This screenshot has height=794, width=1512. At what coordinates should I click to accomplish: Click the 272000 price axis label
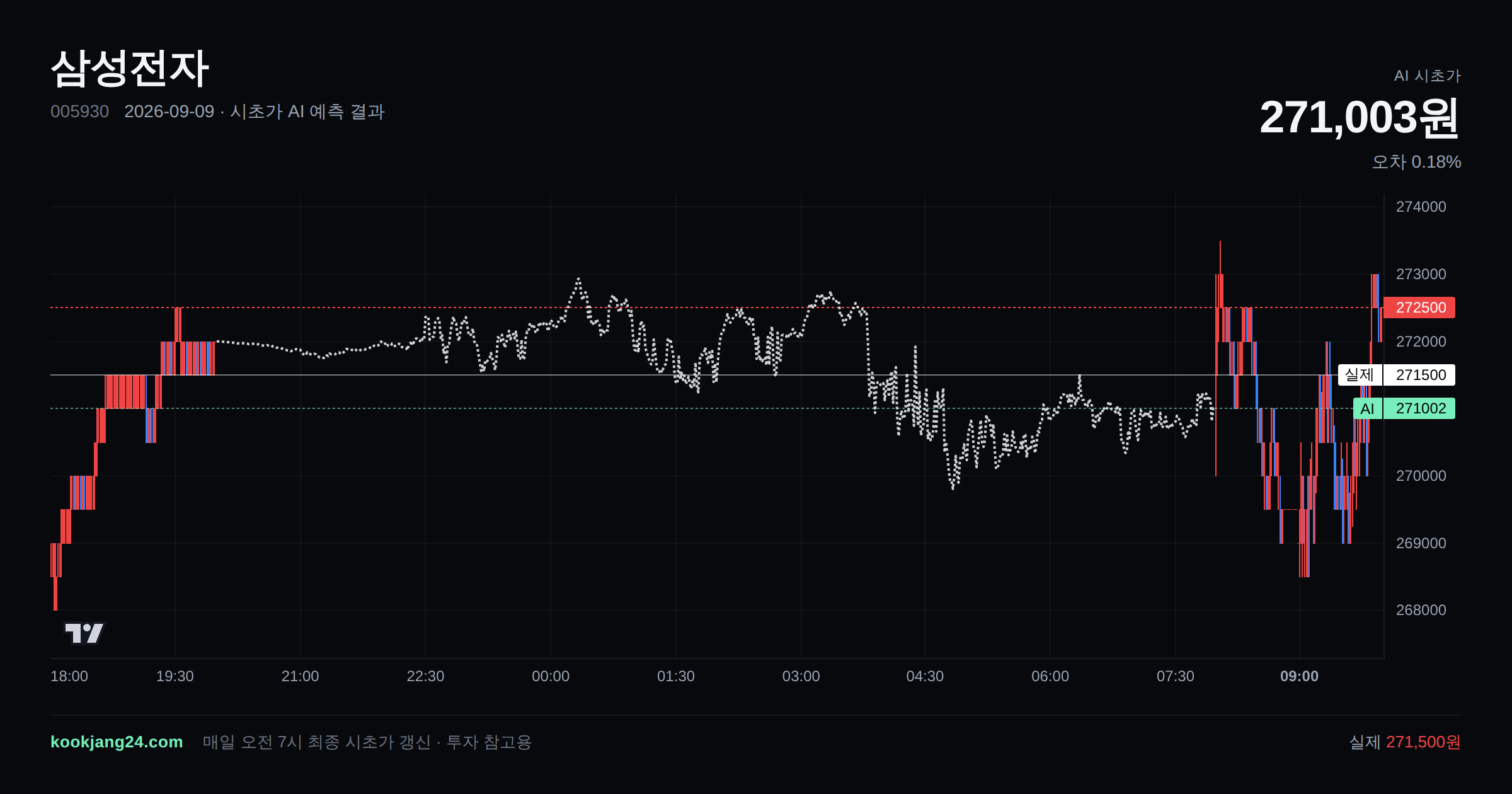point(1421,342)
